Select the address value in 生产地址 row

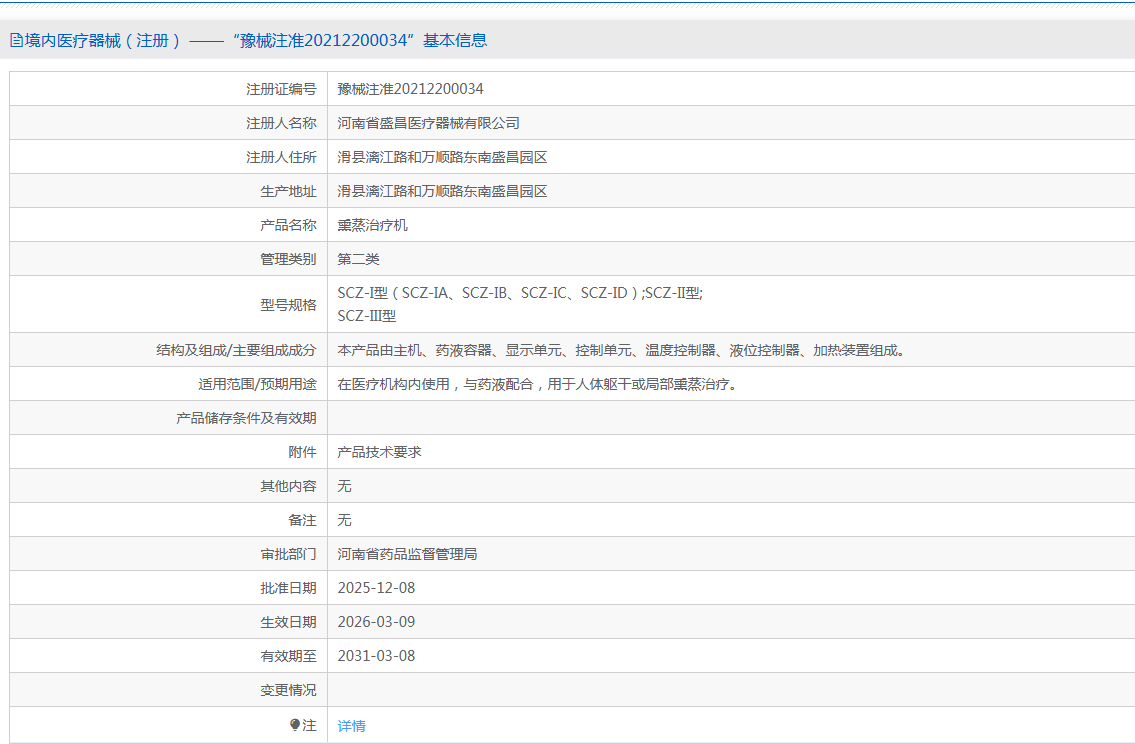point(442,191)
